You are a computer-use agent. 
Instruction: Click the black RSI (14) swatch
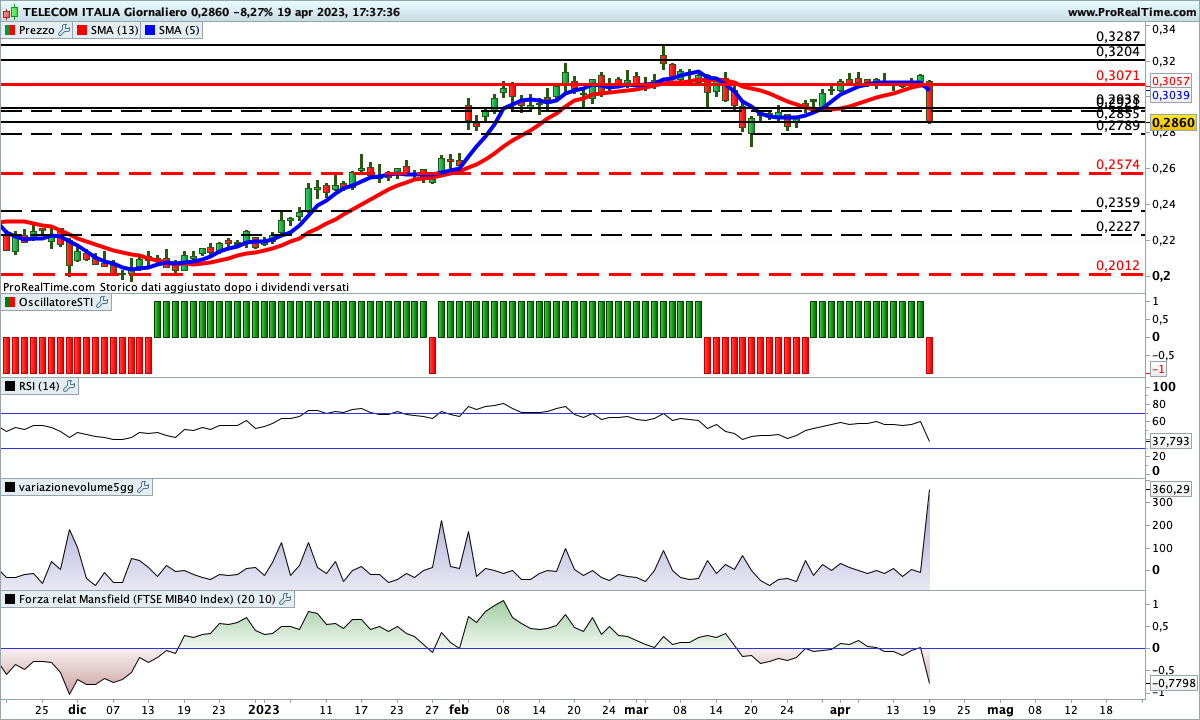10,386
